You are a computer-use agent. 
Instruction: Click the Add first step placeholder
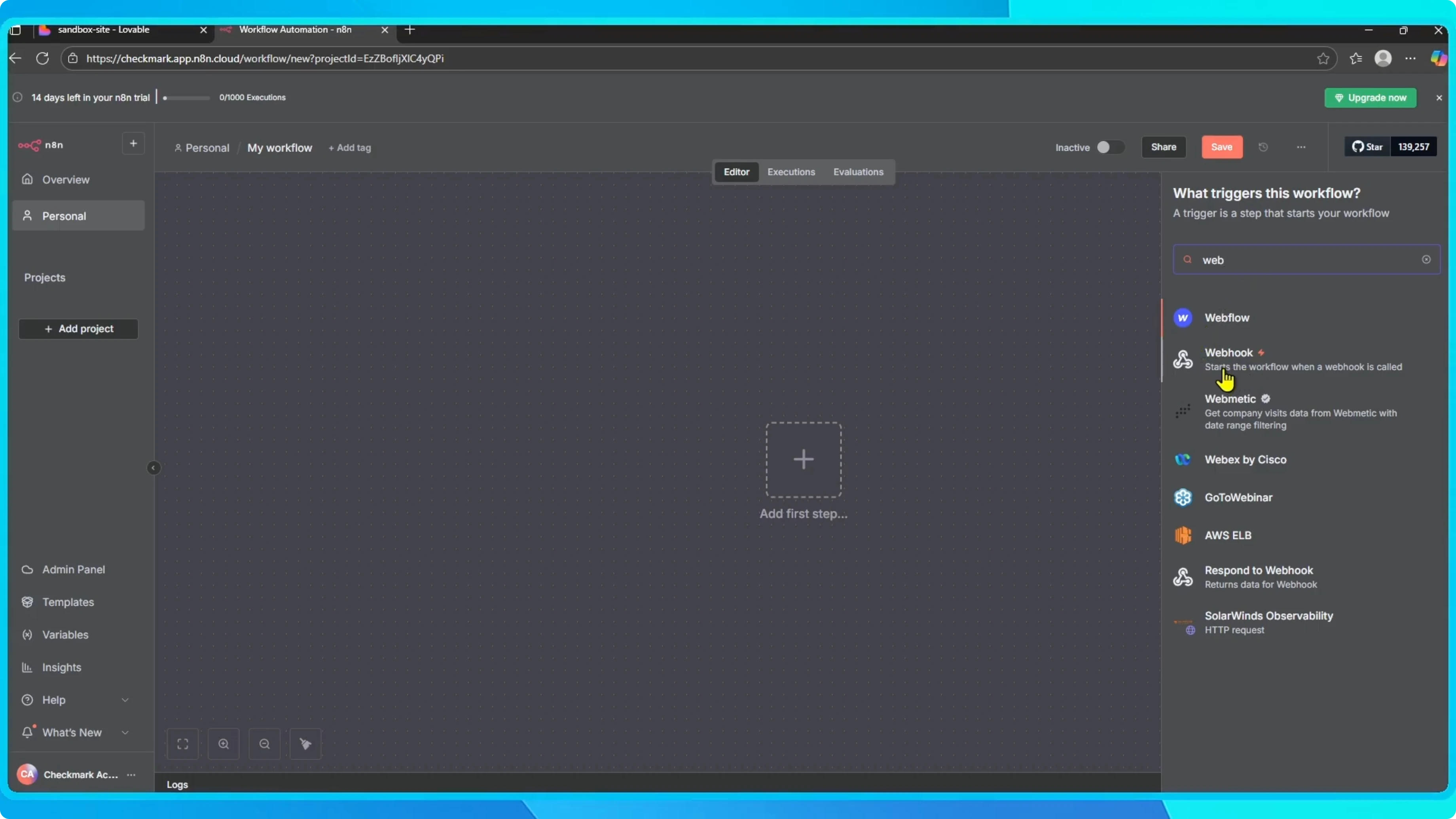click(803, 460)
